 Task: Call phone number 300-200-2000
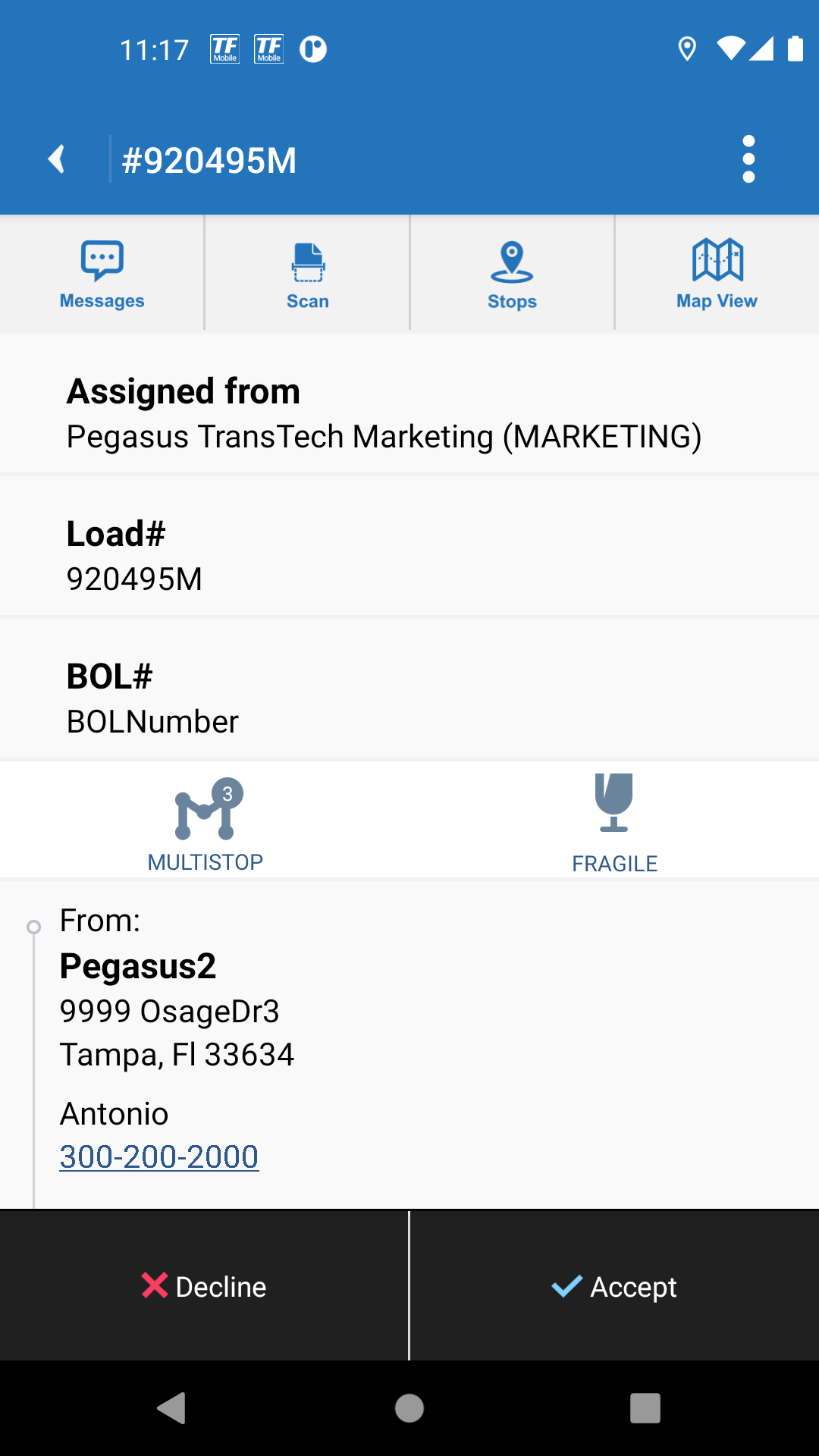[x=159, y=1157]
